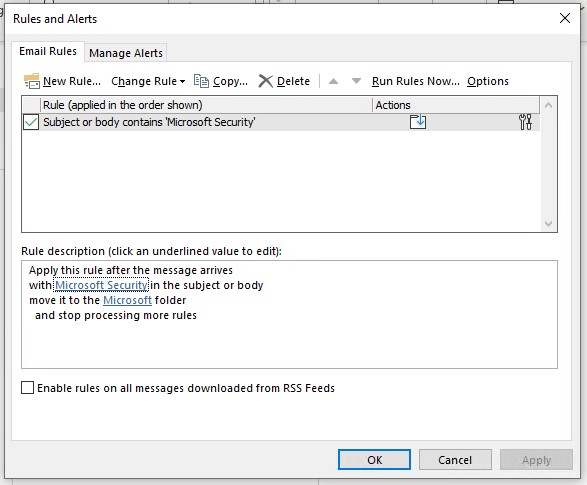This screenshot has width=587, height=485.
Task: Click 'and stop processing more rules' text
Action: 116,315
